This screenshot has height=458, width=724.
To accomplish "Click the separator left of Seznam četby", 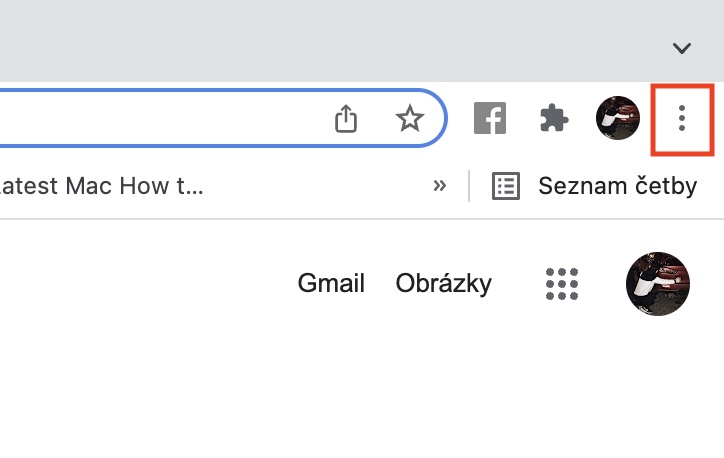I will click(469, 186).
